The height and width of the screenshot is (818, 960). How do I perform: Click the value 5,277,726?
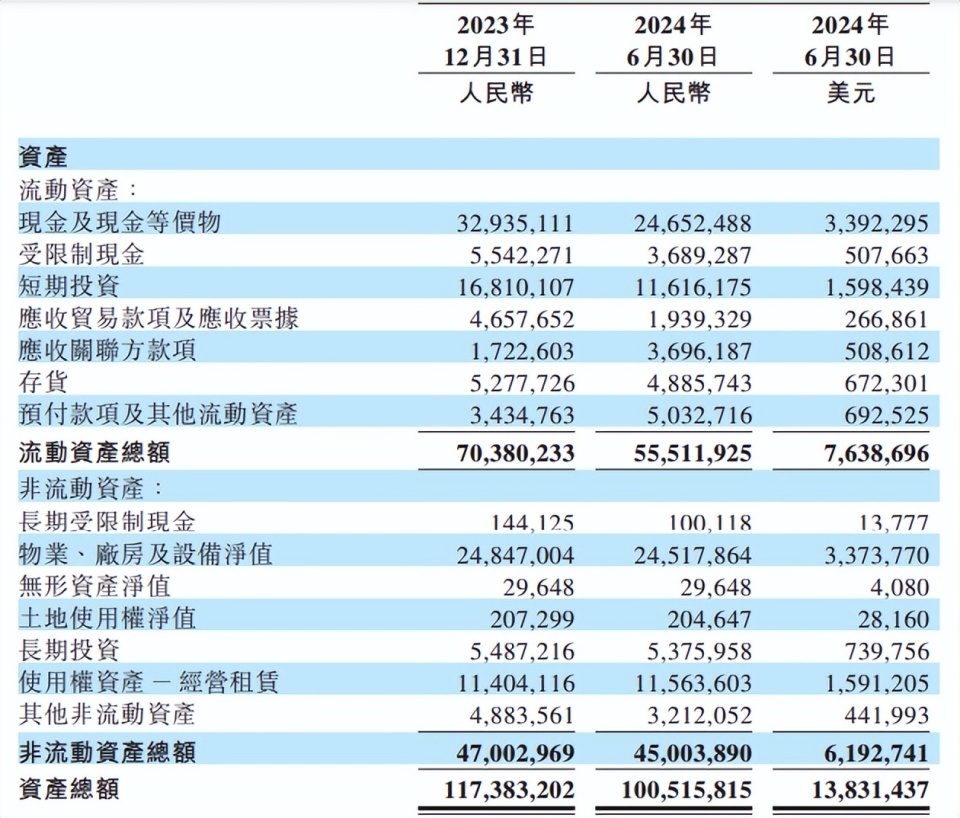pos(522,383)
